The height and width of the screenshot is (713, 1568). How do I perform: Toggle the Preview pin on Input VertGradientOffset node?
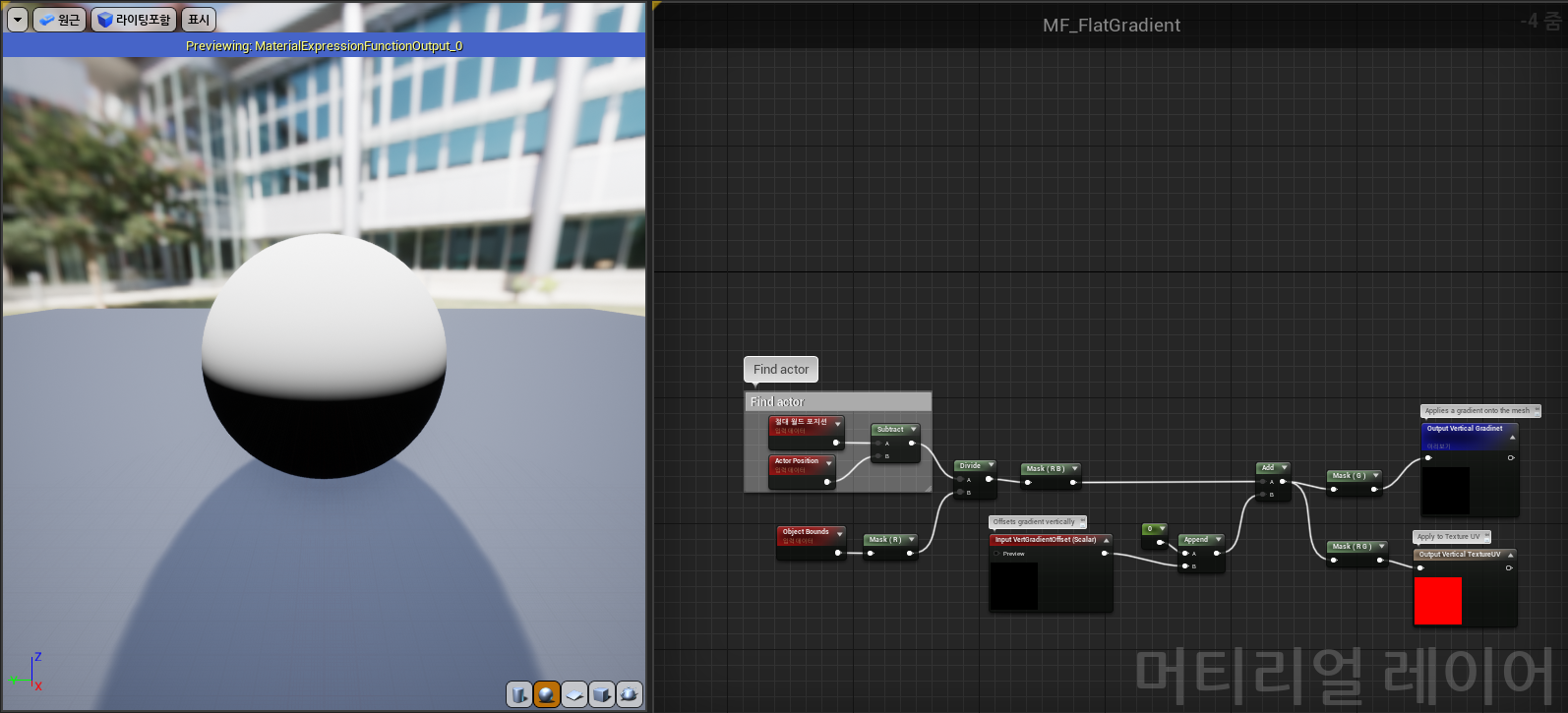(996, 554)
